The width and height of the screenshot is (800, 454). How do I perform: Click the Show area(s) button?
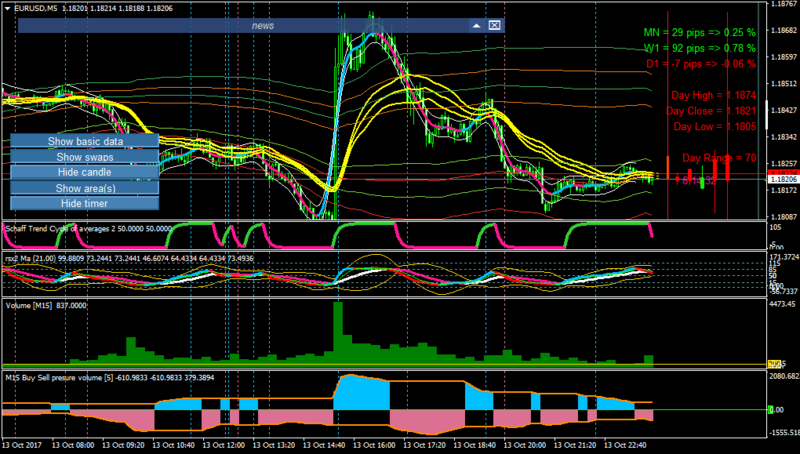pyautogui.click(x=85, y=188)
